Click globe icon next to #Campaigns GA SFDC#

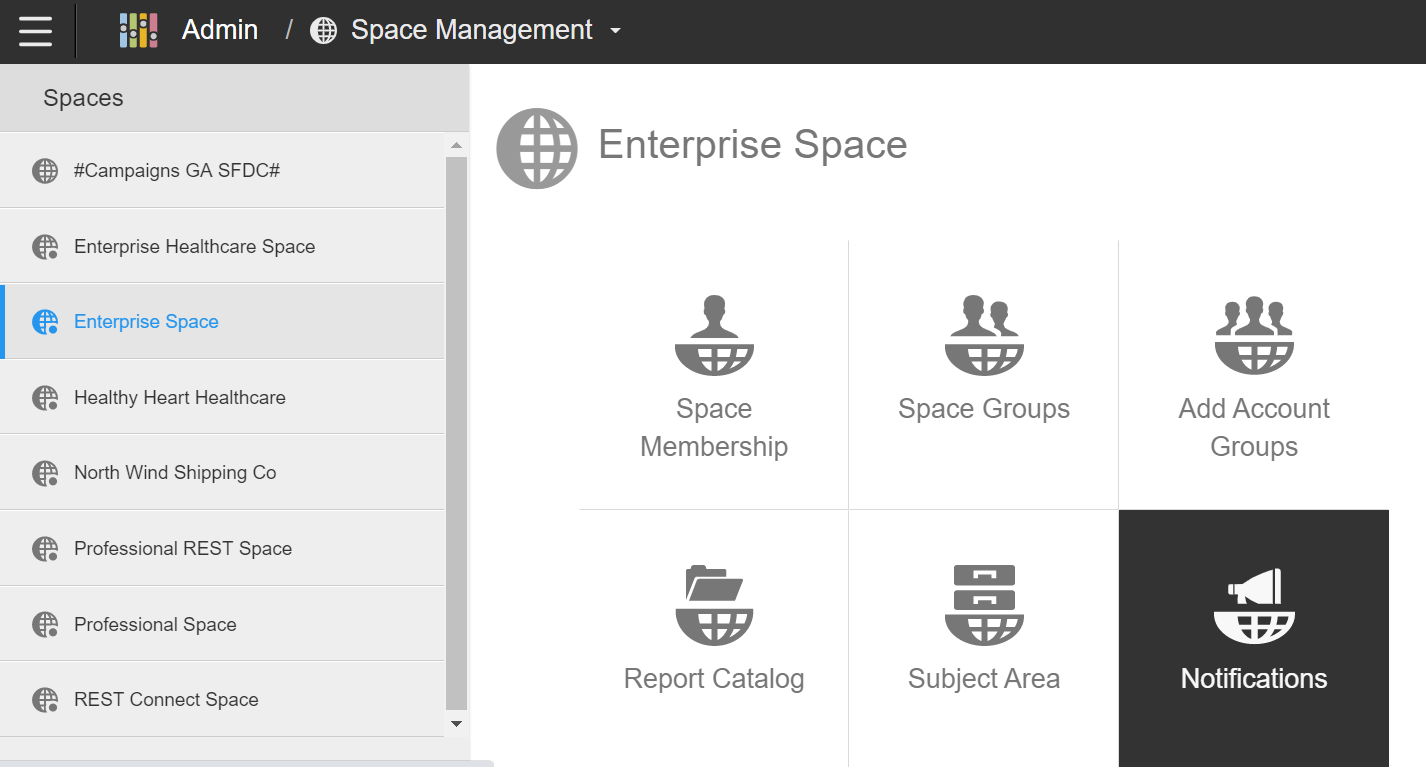45,171
